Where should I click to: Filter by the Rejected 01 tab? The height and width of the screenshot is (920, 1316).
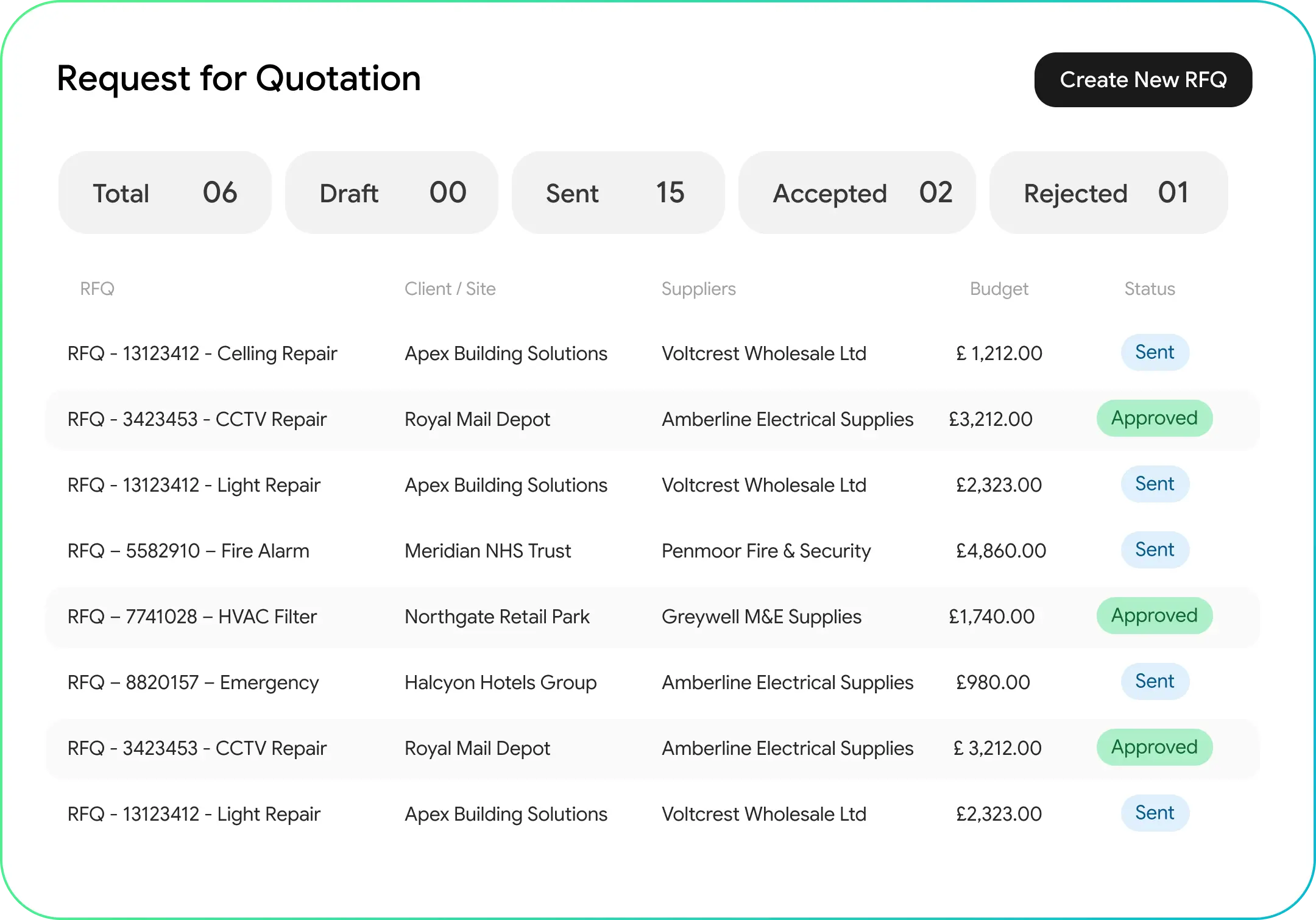pyautogui.click(x=1109, y=193)
